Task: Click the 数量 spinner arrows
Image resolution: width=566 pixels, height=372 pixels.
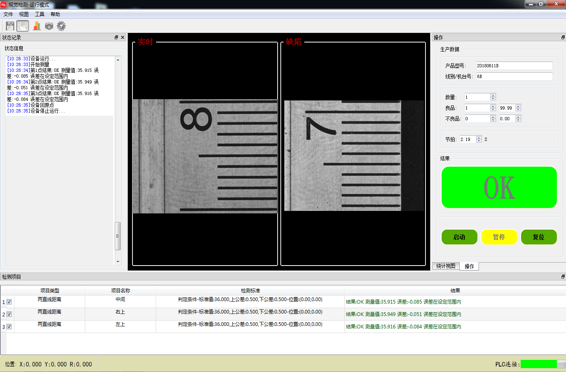Action: click(x=493, y=97)
